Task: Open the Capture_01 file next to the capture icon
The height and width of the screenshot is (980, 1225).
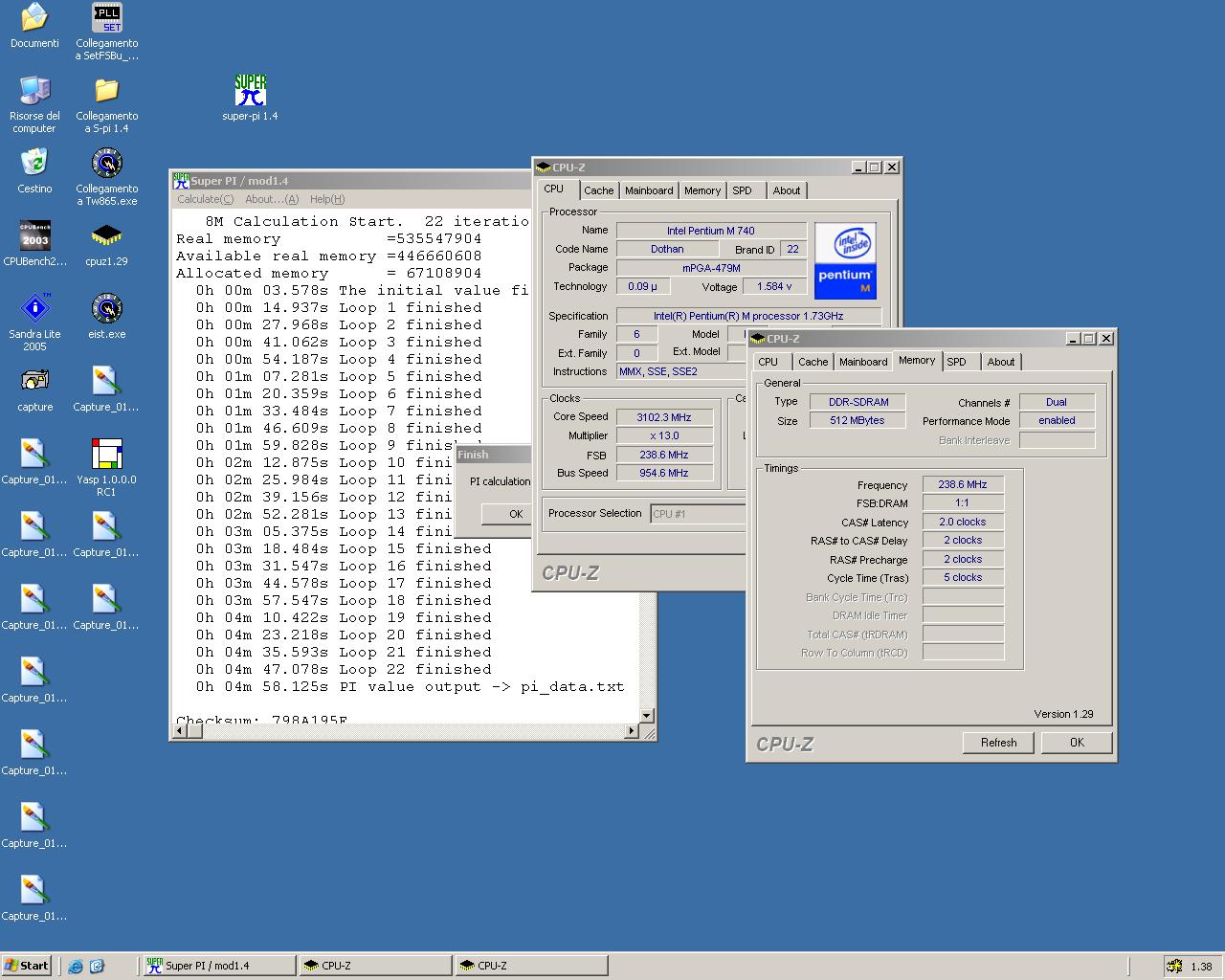Action: click(106, 381)
